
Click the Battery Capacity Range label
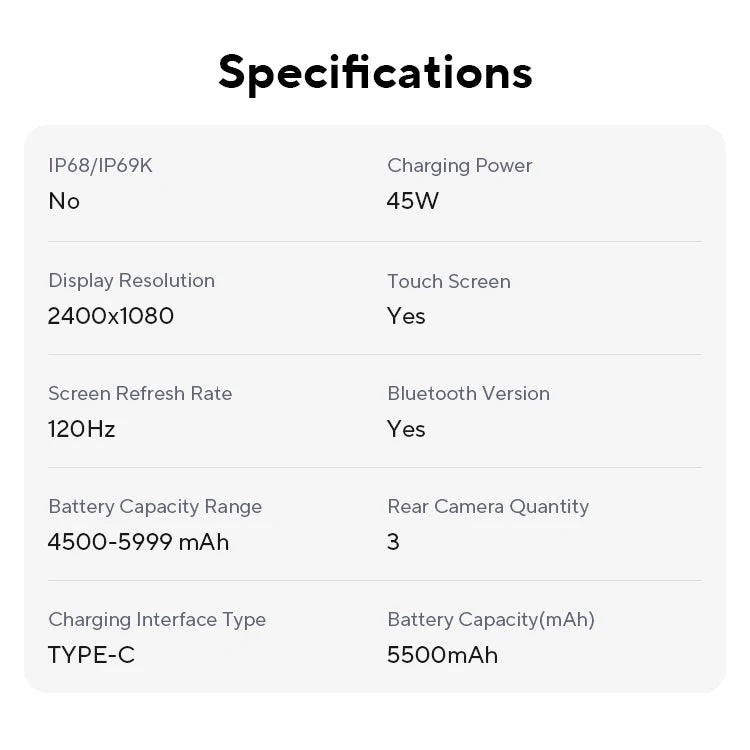[x=155, y=507]
